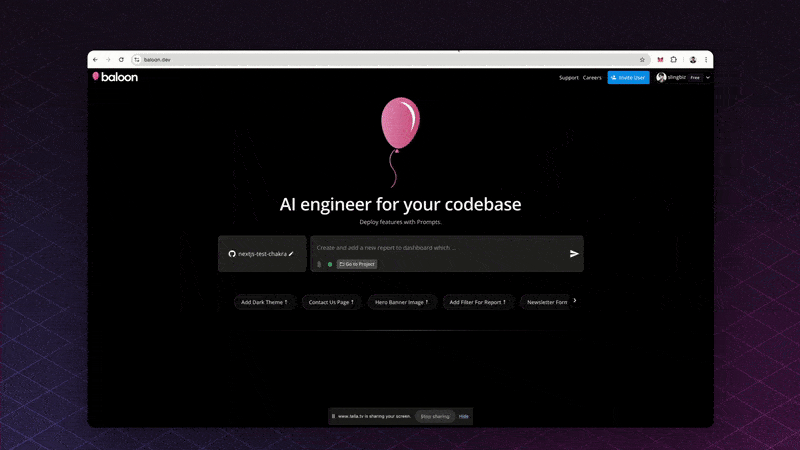Click the pink balloon illustration
This screenshot has width=800, height=450.
coord(400,141)
